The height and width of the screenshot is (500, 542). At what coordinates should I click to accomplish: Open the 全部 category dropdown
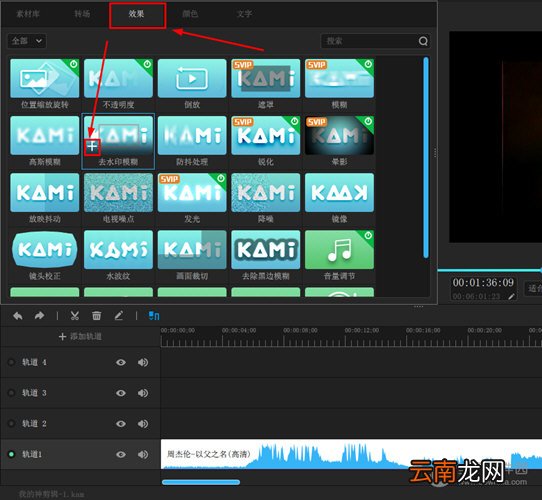pos(27,41)
